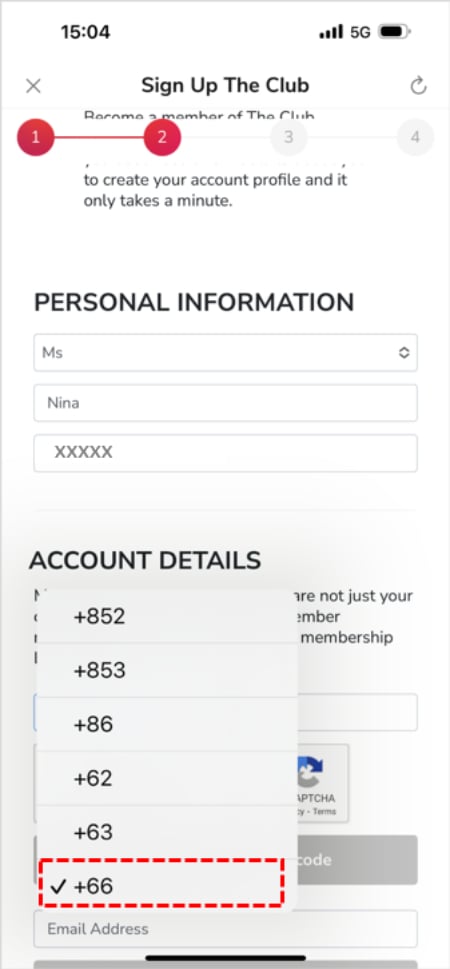The image size is (450, 969).
Task: Click the first name field with Nina
Action: pyautogui.click(x=226, y=403)
